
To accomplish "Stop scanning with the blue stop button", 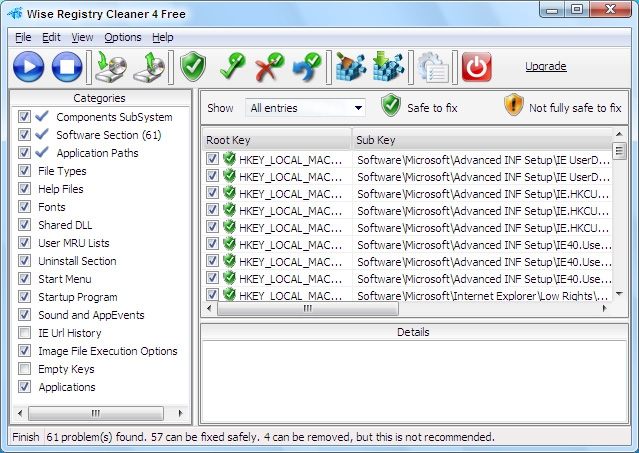I will pos(67,67).
